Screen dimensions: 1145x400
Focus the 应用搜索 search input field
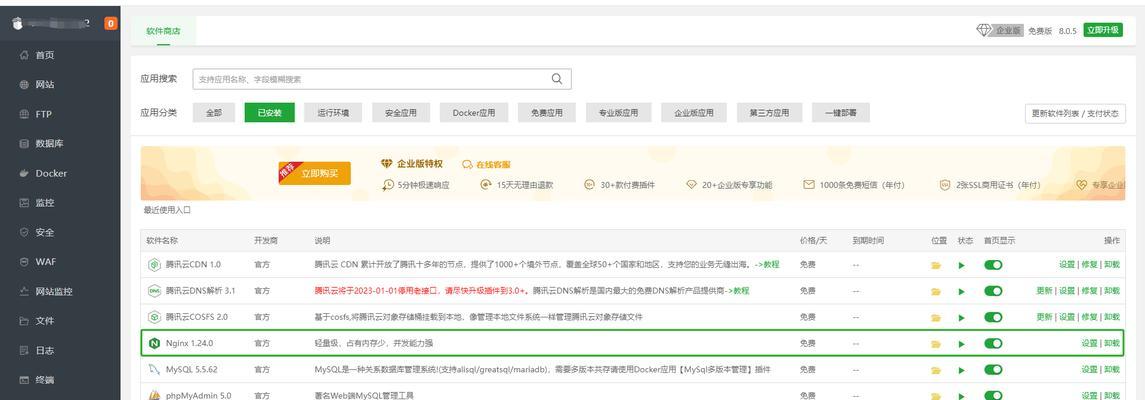382,79
